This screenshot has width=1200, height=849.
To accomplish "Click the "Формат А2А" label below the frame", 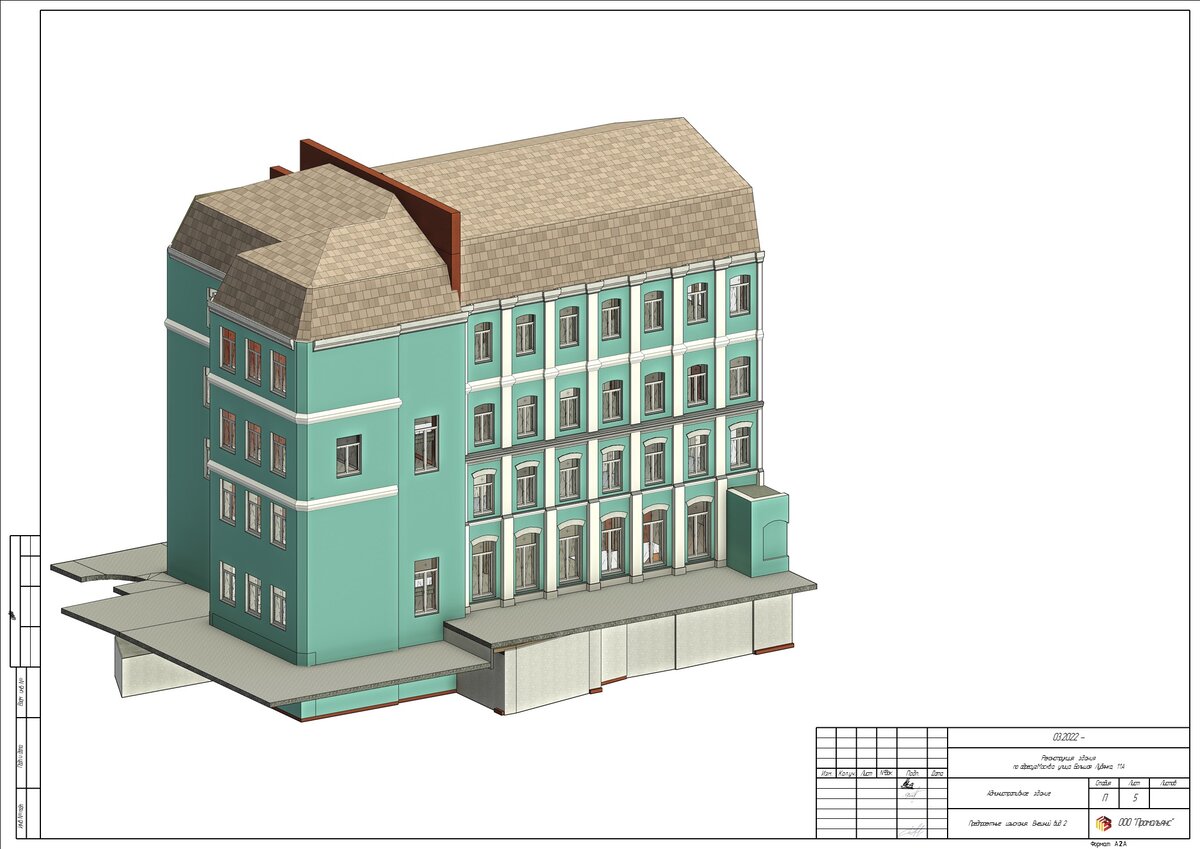I will (1108, 844).
